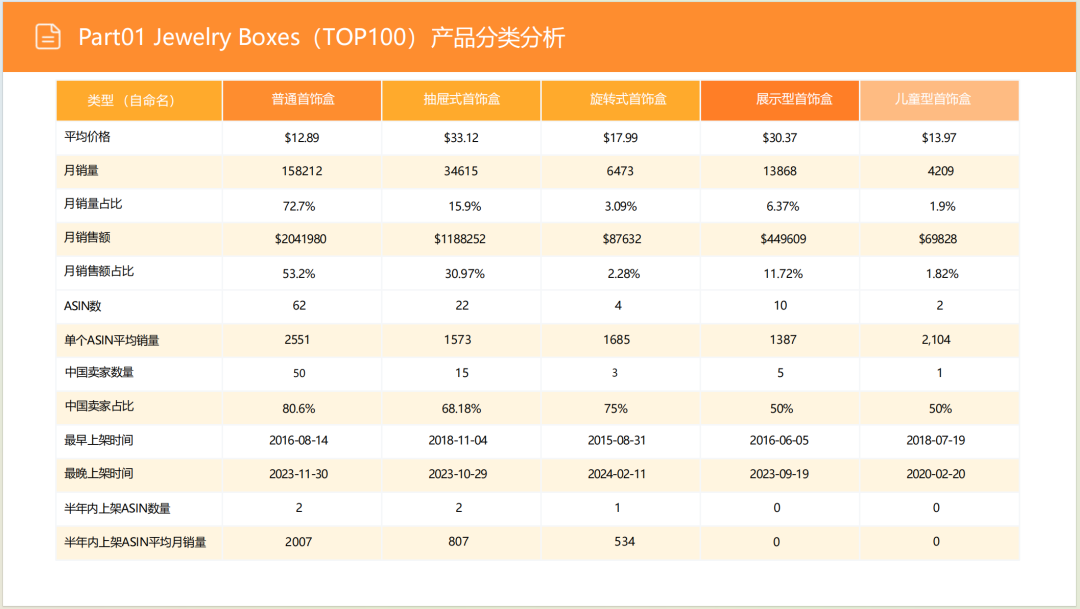The image size is (1080, 609).
Task: Click the monthly sales value 158212
Action: 302,171
